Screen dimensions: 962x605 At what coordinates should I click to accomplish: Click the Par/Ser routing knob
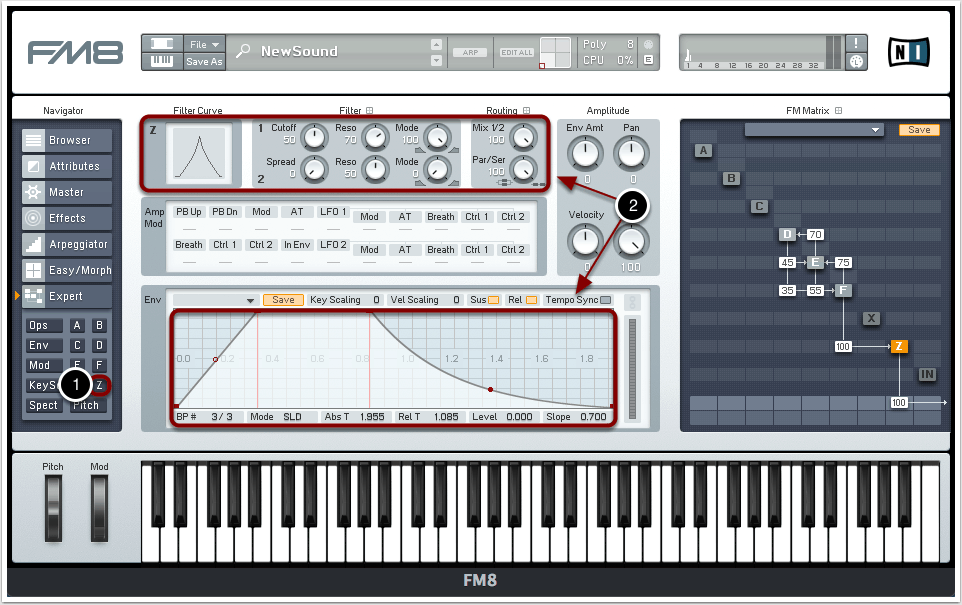[x=523, y=169]
